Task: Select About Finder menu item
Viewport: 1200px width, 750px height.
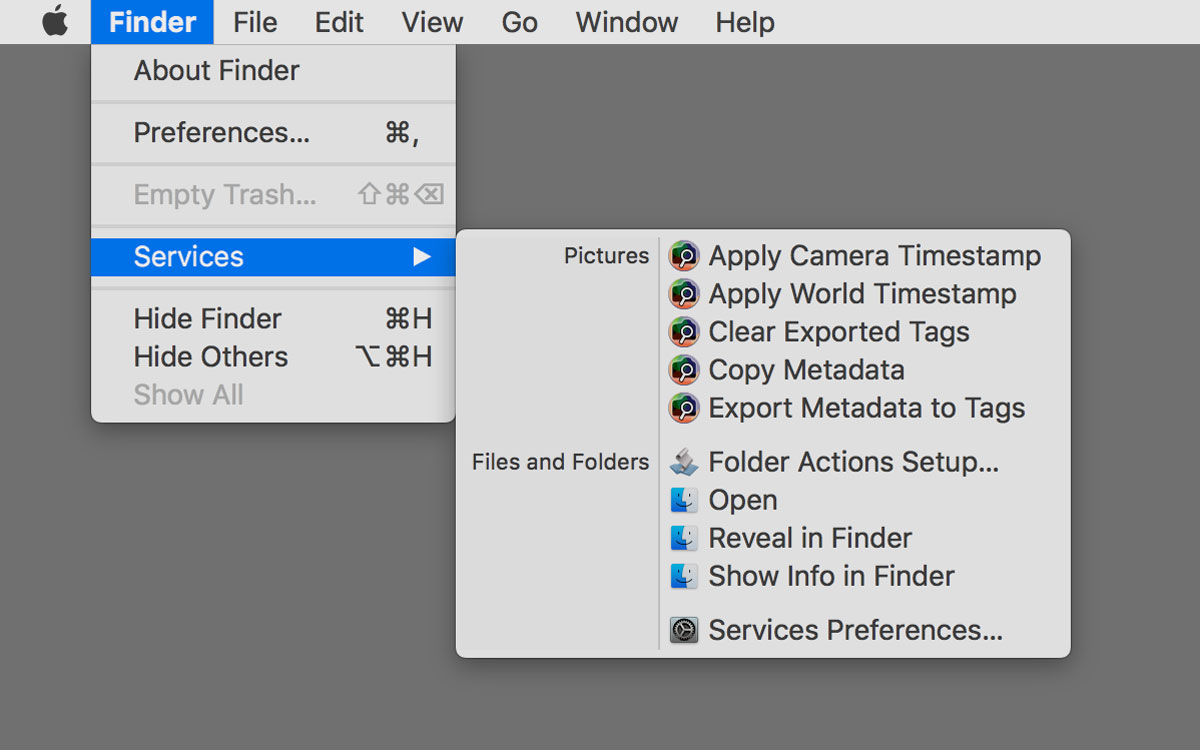Action: tap(217, 71)
